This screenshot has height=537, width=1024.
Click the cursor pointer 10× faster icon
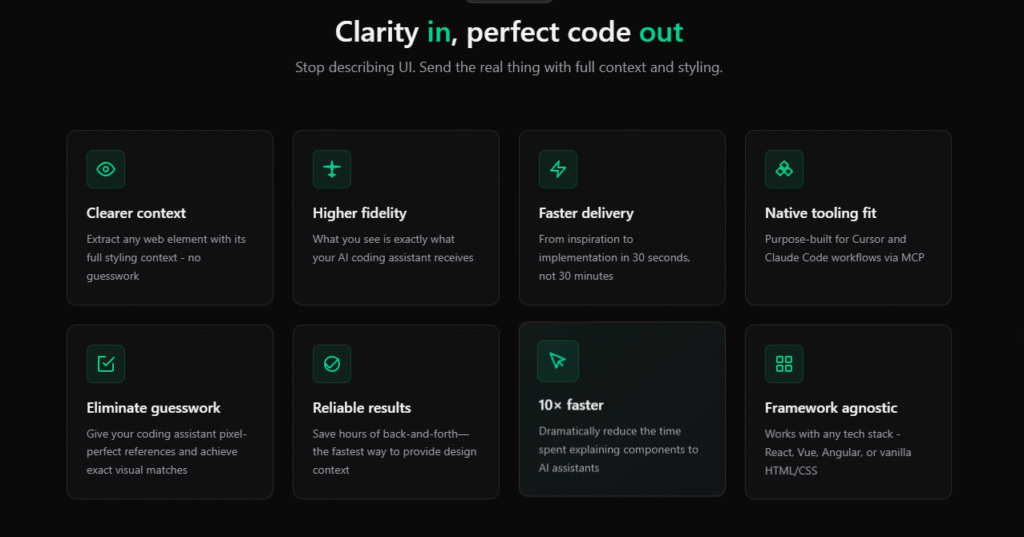(x=558, y=361)
